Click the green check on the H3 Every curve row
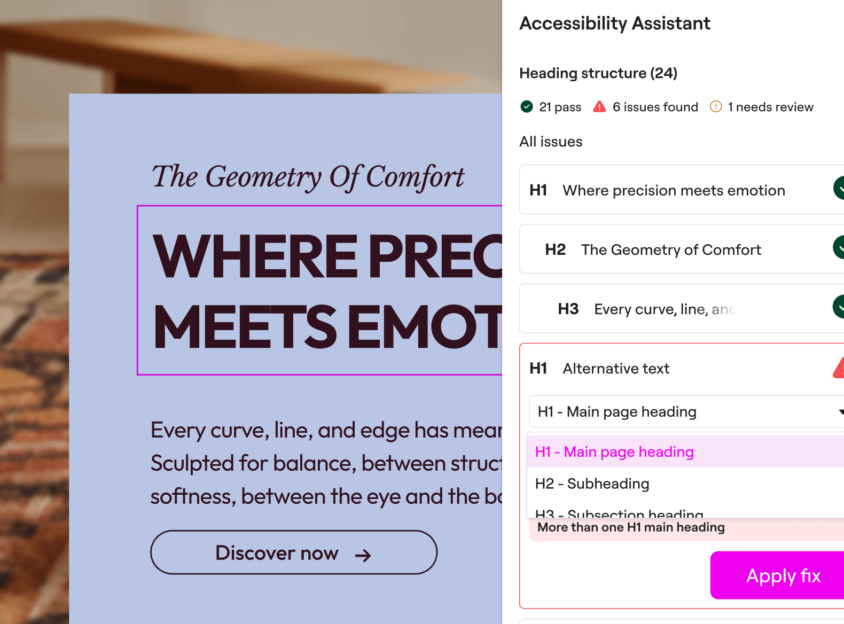Screen dimensions: 844x624 pos(838,308)
